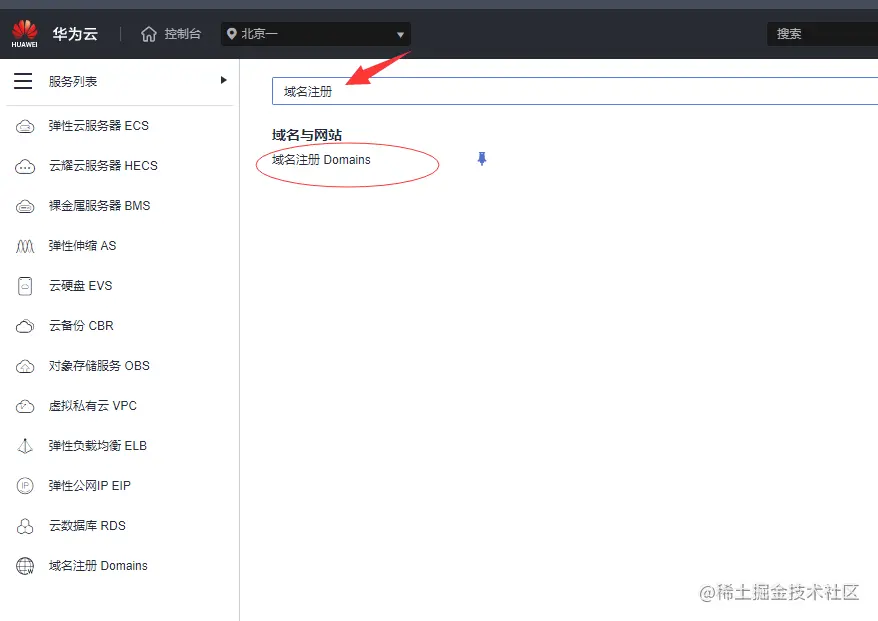The width and height of the screenshot is (878, 621).
Task: Click the 弹性云服务器 ECS icon
Action: 25,127
